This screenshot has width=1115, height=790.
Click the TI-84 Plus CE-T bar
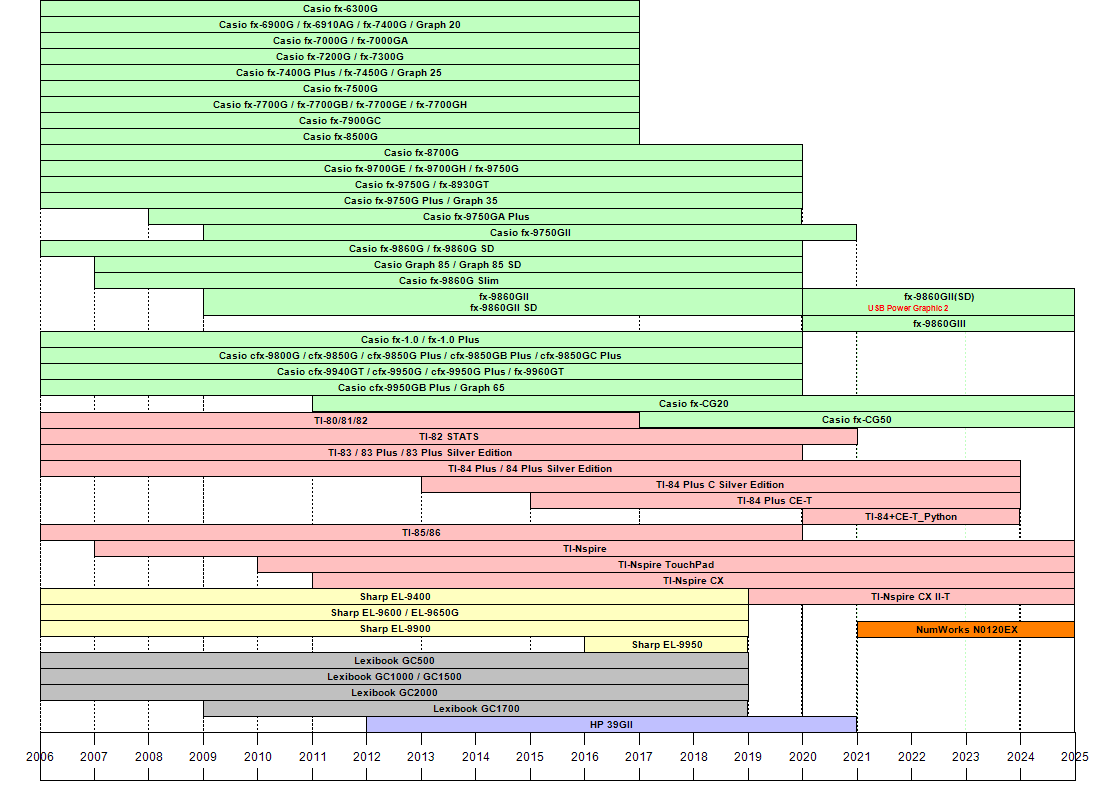coord(775,501)
